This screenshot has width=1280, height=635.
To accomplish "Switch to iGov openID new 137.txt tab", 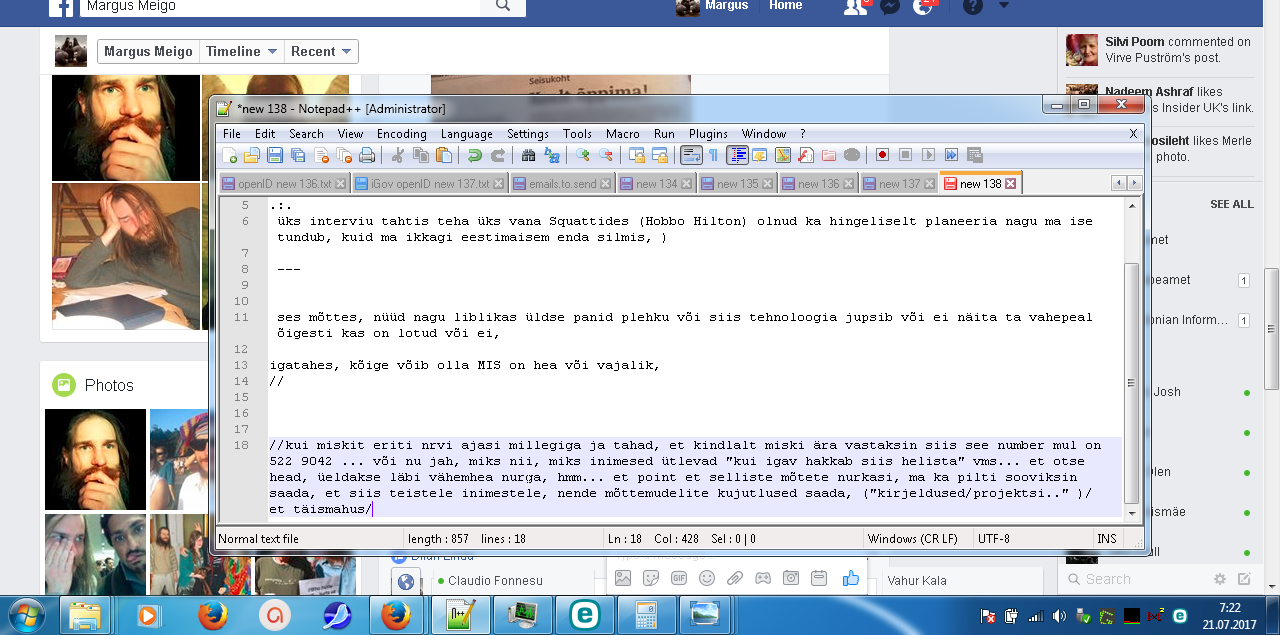I will pos(429,184).
